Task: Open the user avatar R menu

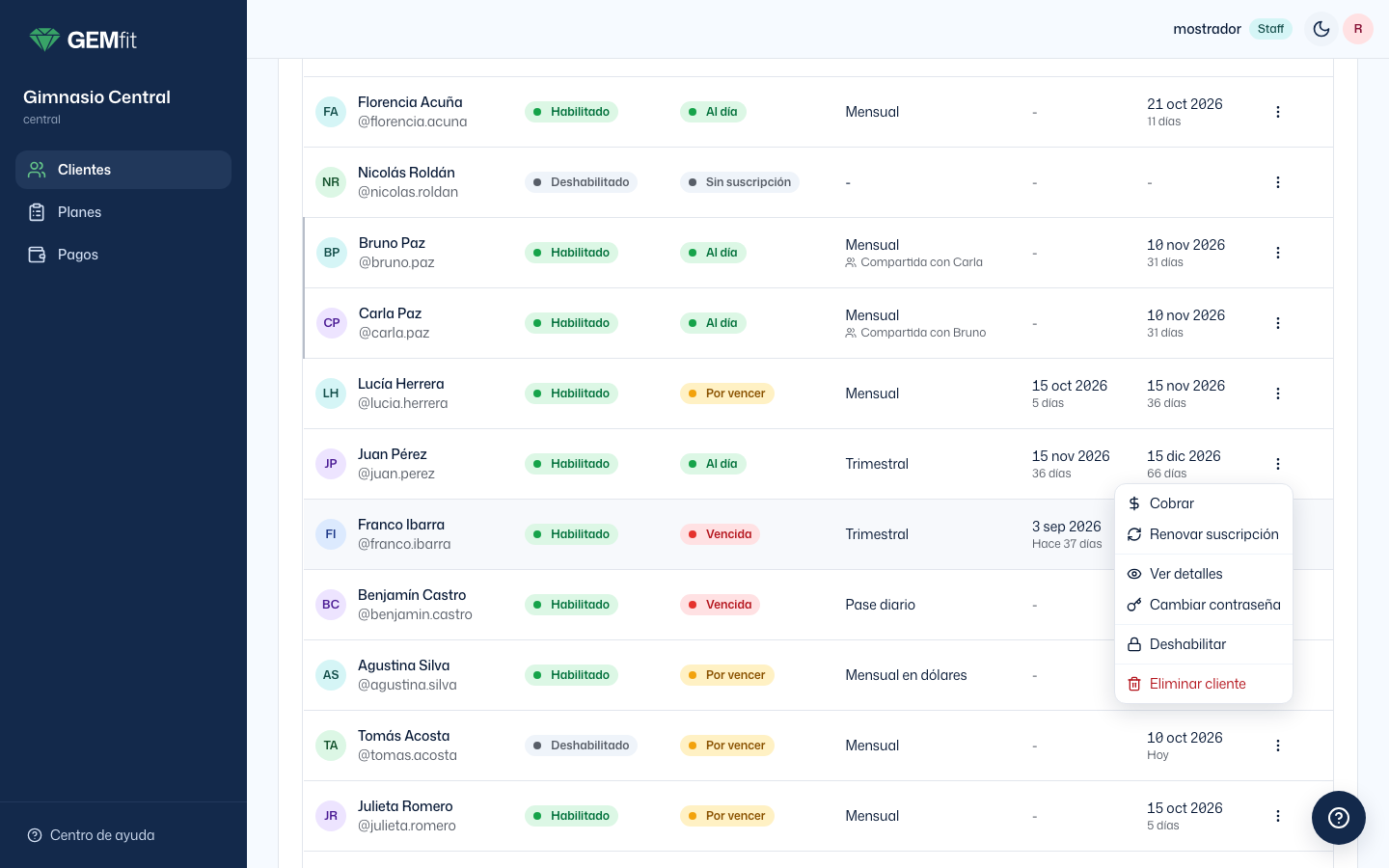Action: 1358,29
